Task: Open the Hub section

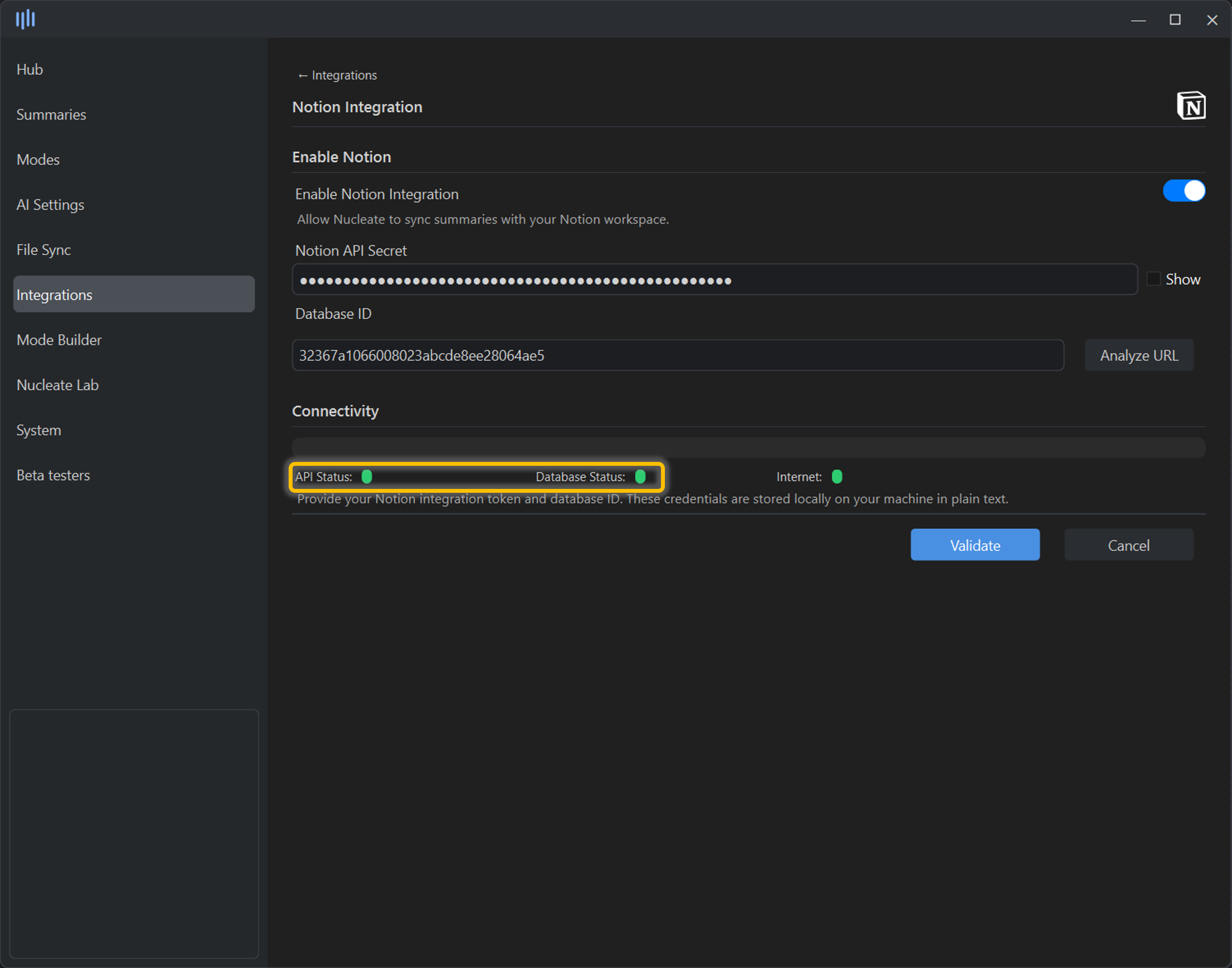Action: [30, 69]
